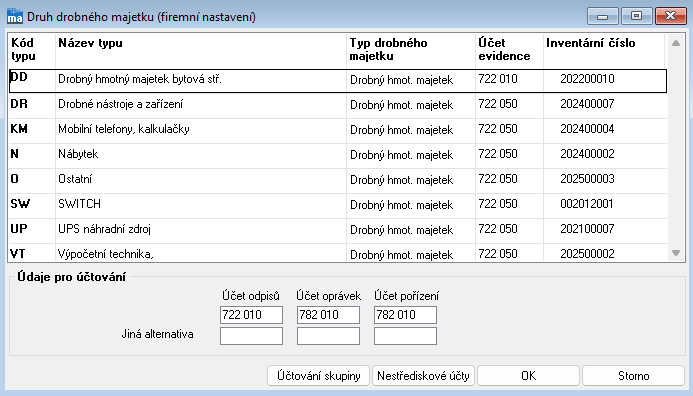Image resolution: width=693 pixels, height=396 pixels.
Task: Click the Účet odpisů field with 722 010
Action: point(251,315)
